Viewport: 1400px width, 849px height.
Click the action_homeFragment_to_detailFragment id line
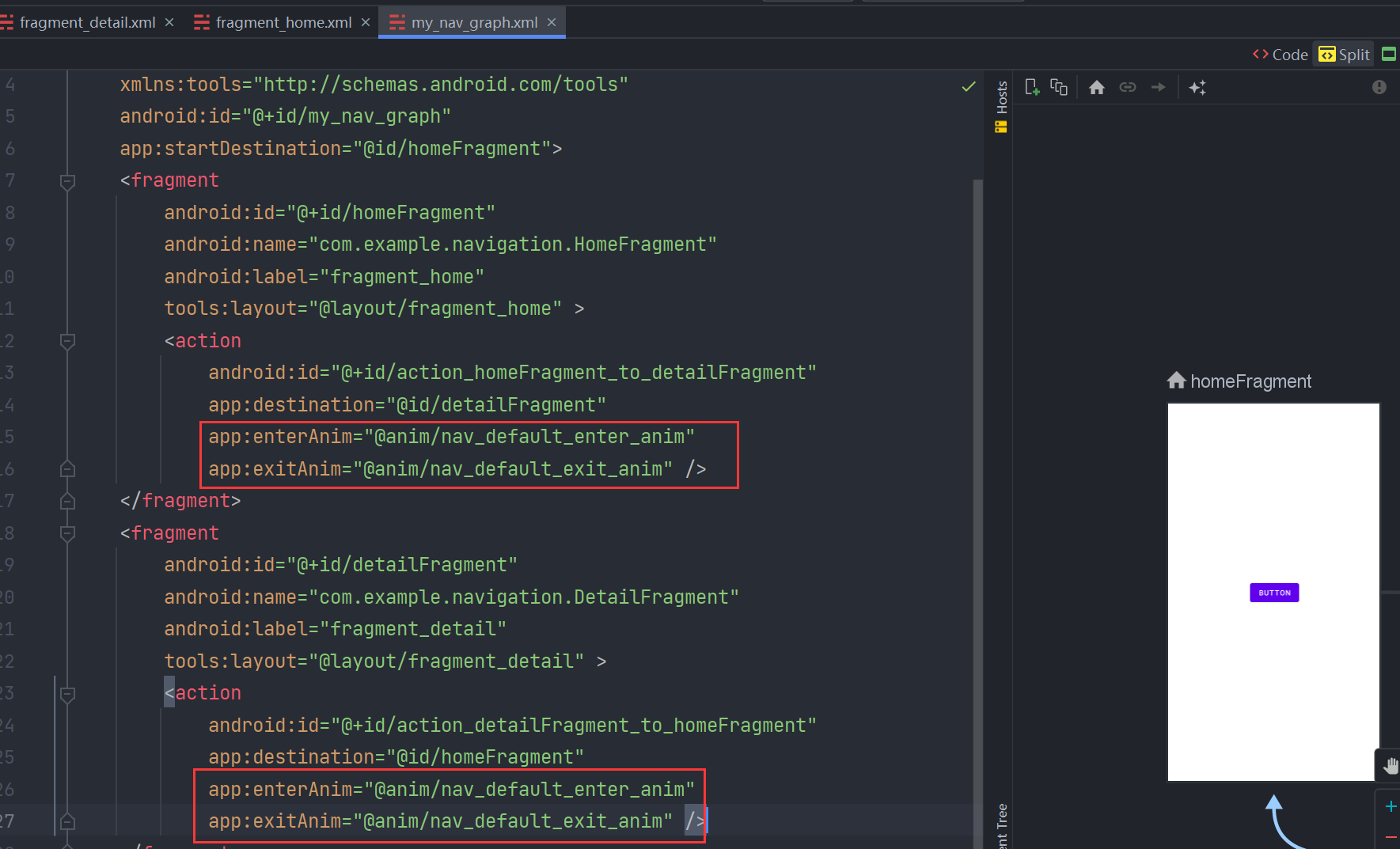(512, 373)
